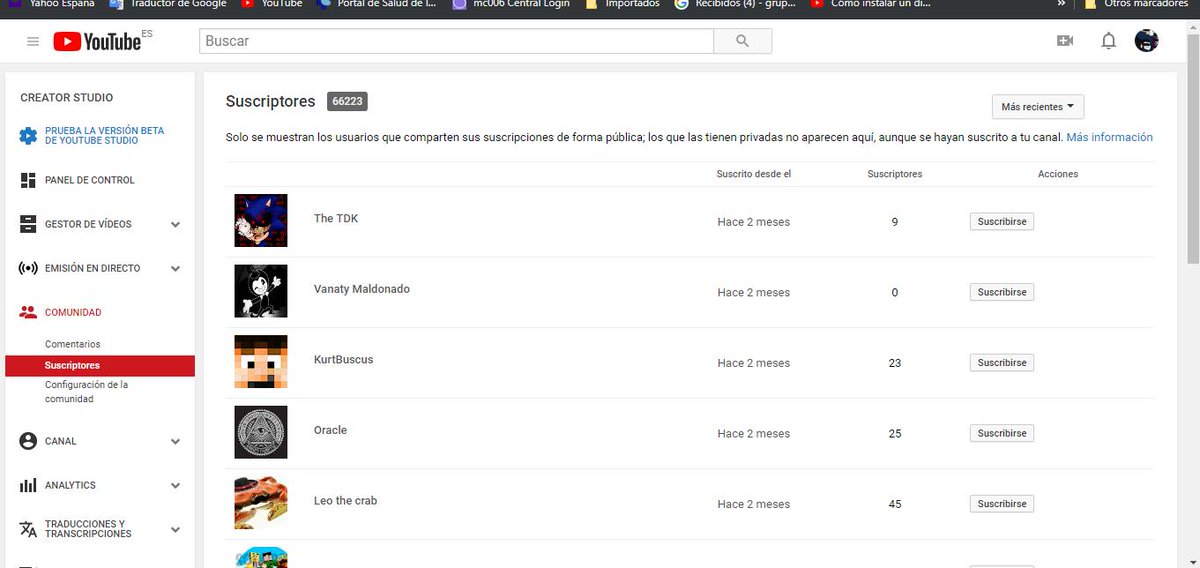Image resolution: width=1200 pixels, height=568 pixels.
Task: Click the channel name Oracle
Action: (330, 430)
